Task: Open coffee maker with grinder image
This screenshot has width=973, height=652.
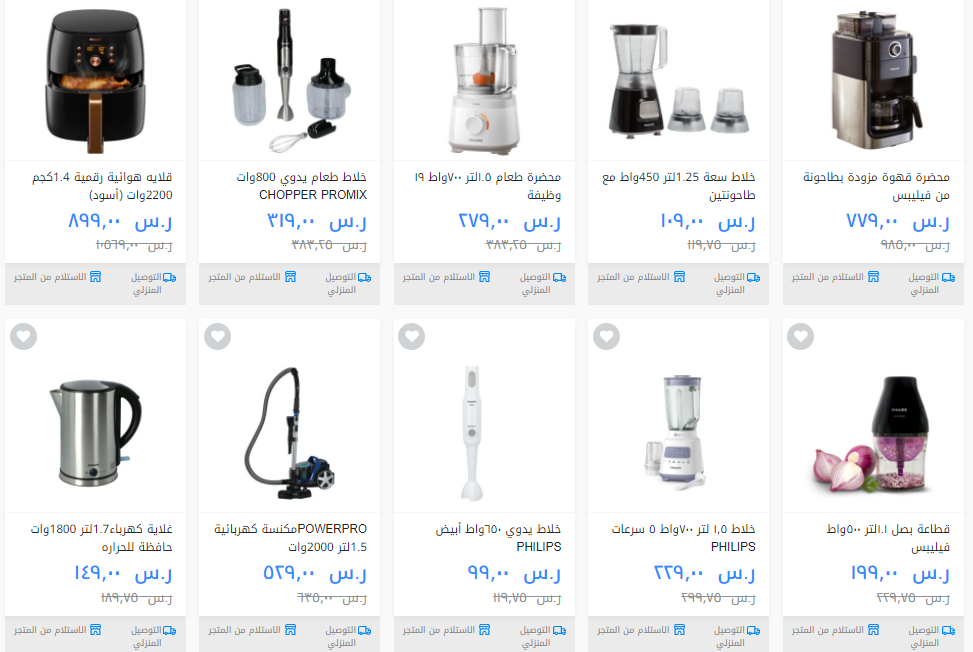Action: click(874, 79)
